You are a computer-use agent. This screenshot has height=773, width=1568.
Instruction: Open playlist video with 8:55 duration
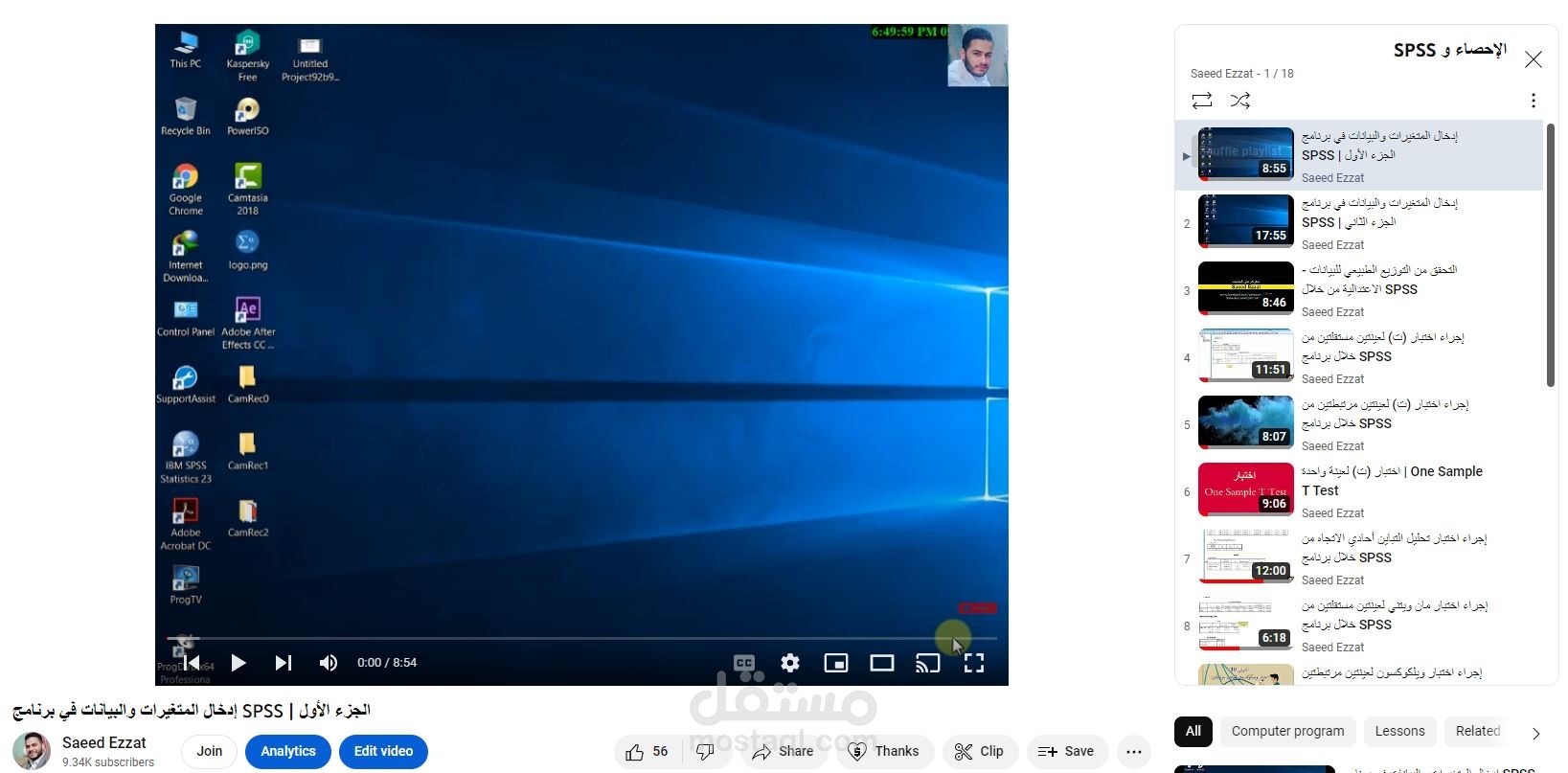[x=1245, y=154]
